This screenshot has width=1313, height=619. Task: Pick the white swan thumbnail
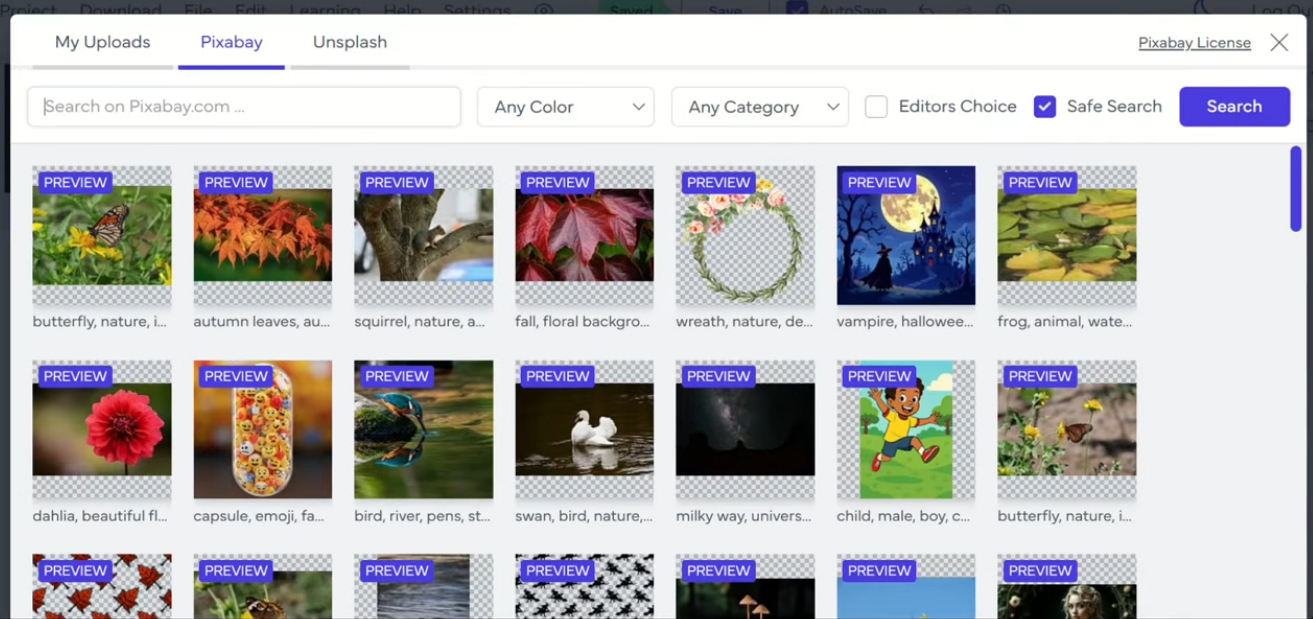click(584, 429)
